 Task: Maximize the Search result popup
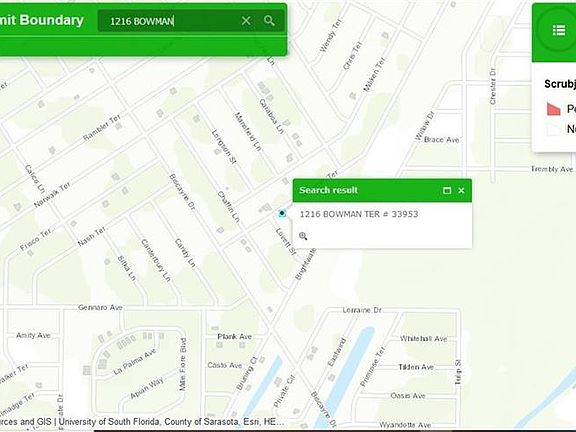tap(447, 190)
